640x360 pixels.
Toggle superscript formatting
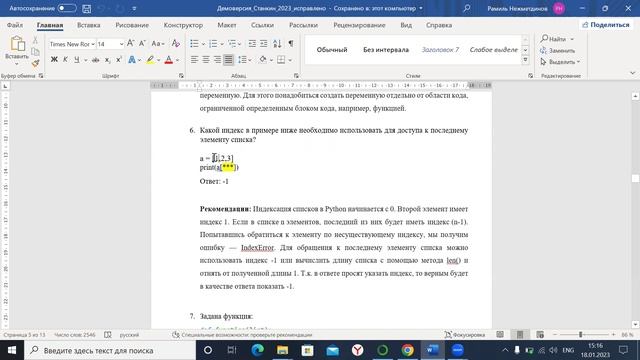119,60
